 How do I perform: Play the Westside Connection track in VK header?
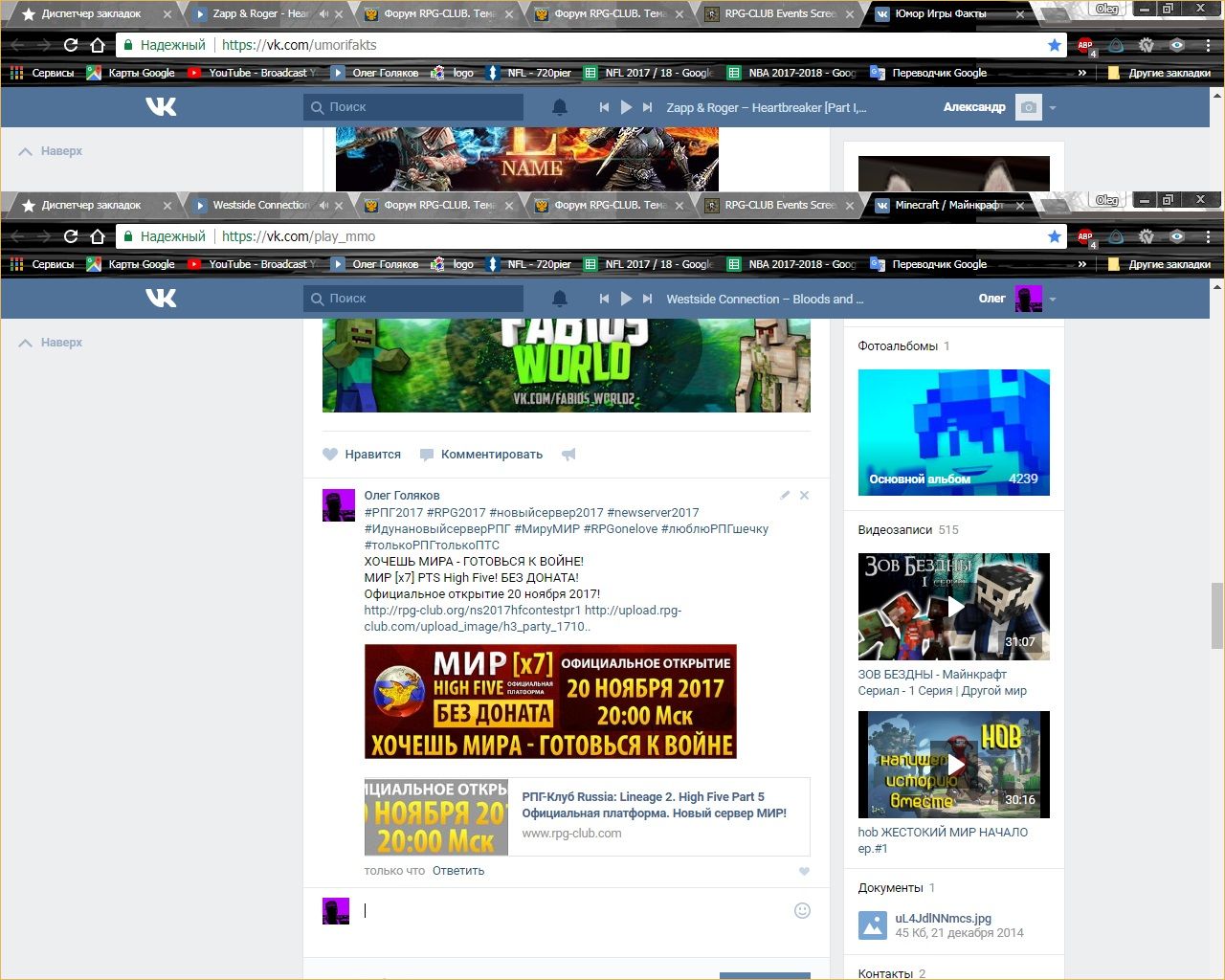click(x=626, y=299)
